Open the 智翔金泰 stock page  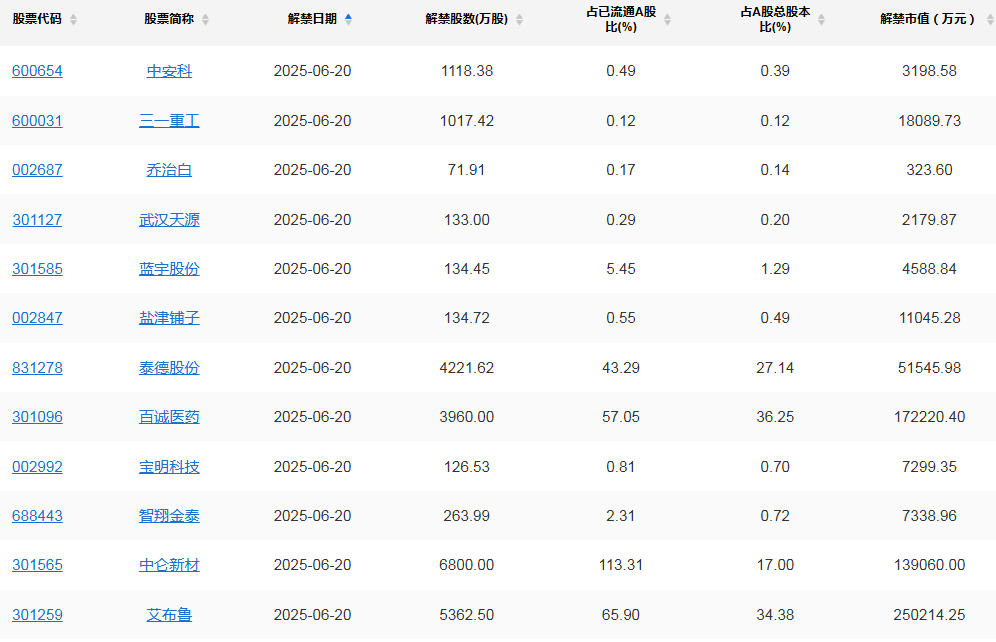click(168, 516)
